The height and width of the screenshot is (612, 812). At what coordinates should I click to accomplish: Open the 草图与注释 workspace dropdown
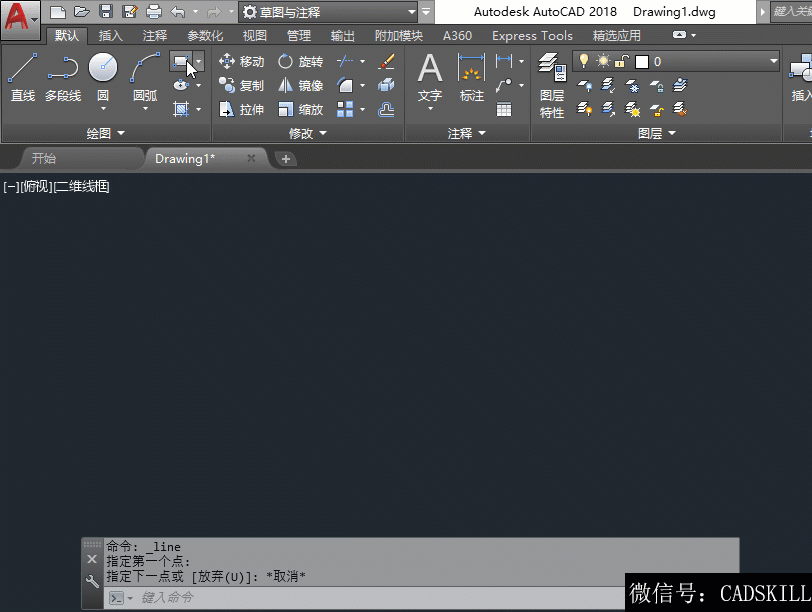point(328,12)
